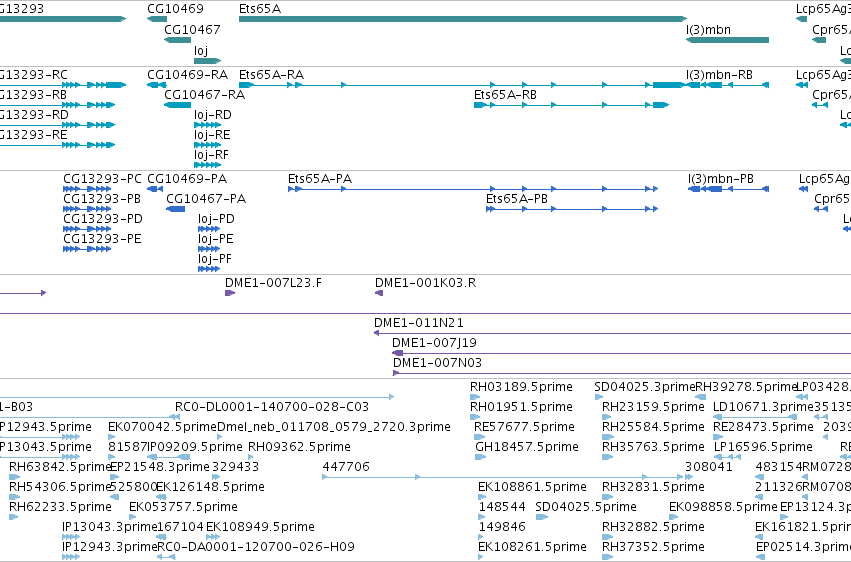Click the CG10469 gene label
The width and height of the screenshot is (851, 562).
tap(175, 9)
